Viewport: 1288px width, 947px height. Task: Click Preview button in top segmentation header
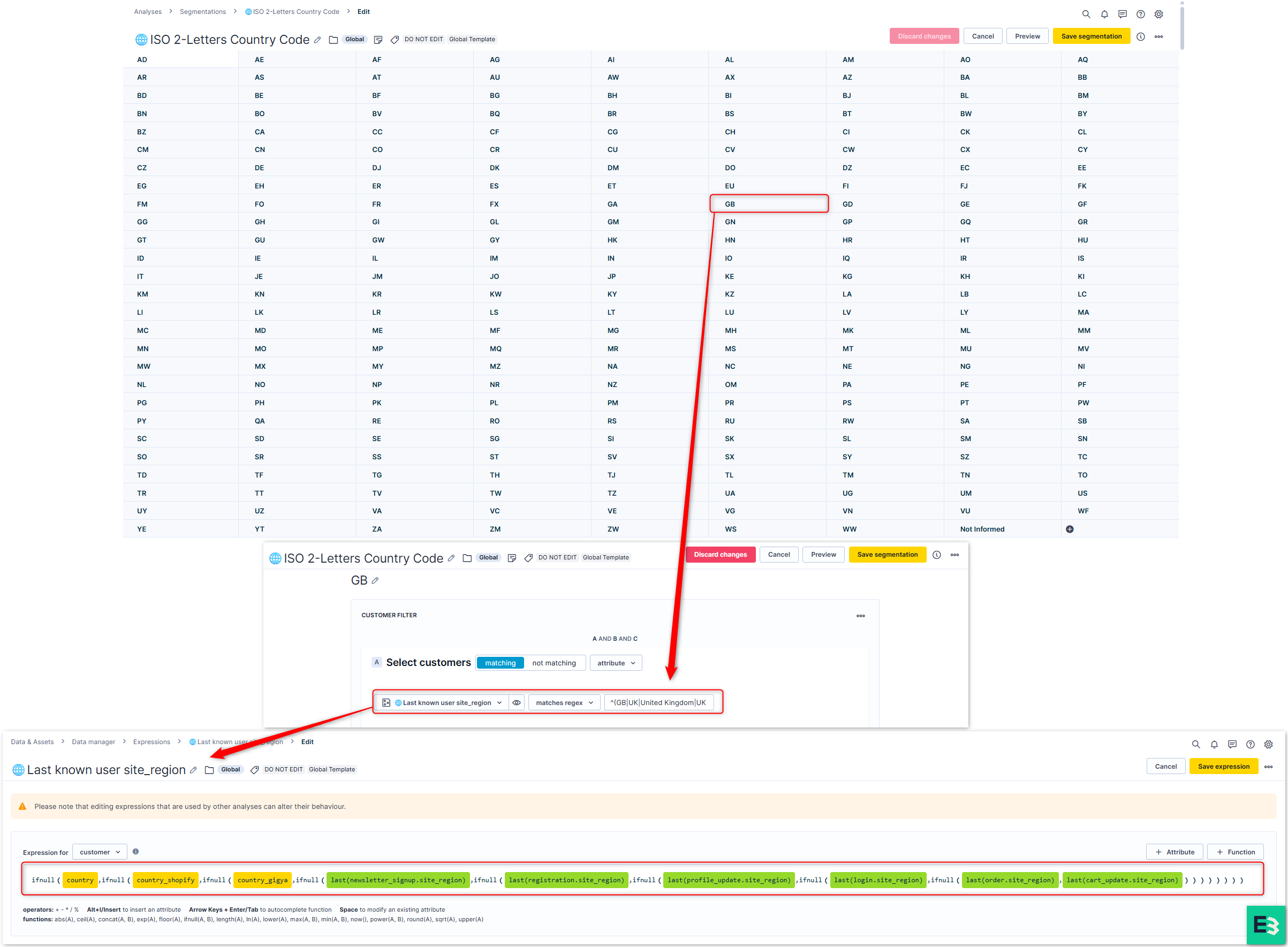click(1027, 36)
